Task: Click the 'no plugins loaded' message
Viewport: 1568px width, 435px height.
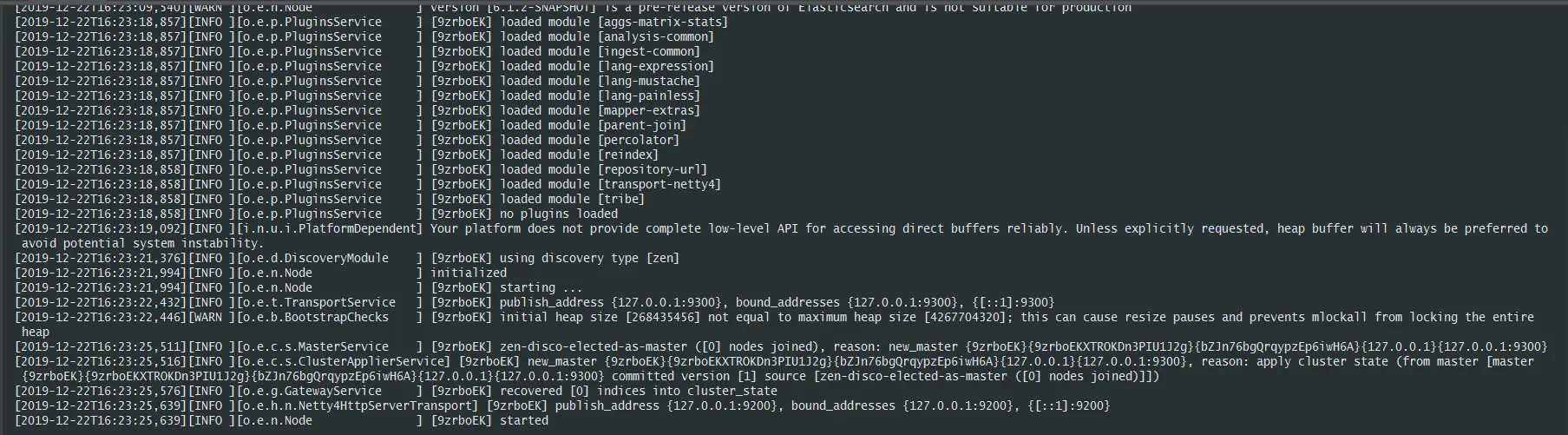Action: [559, 214]
